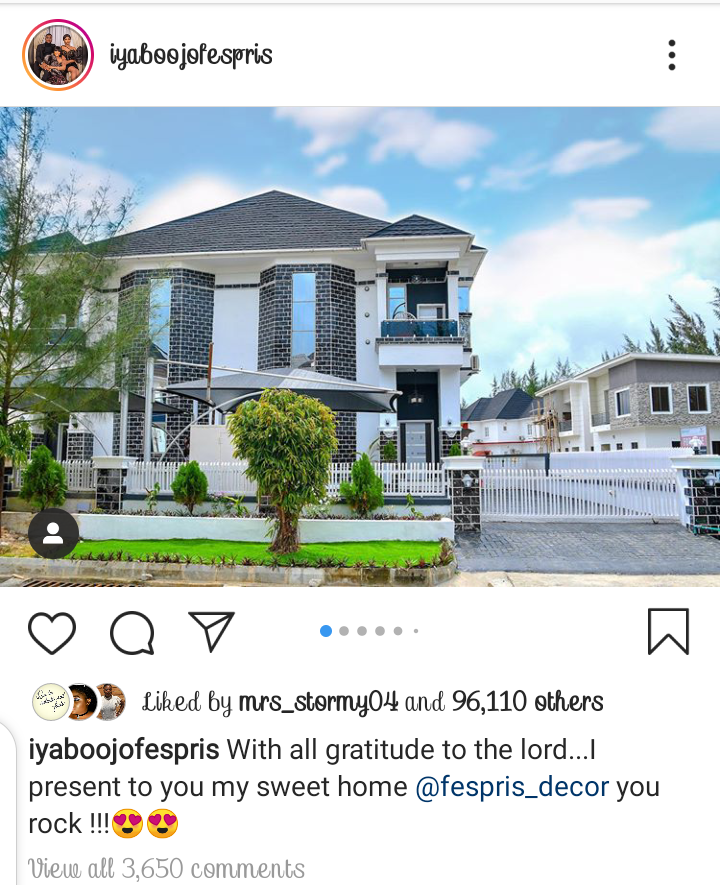
Task: View the 96,110 others likes list
Action: click(528, 702)
